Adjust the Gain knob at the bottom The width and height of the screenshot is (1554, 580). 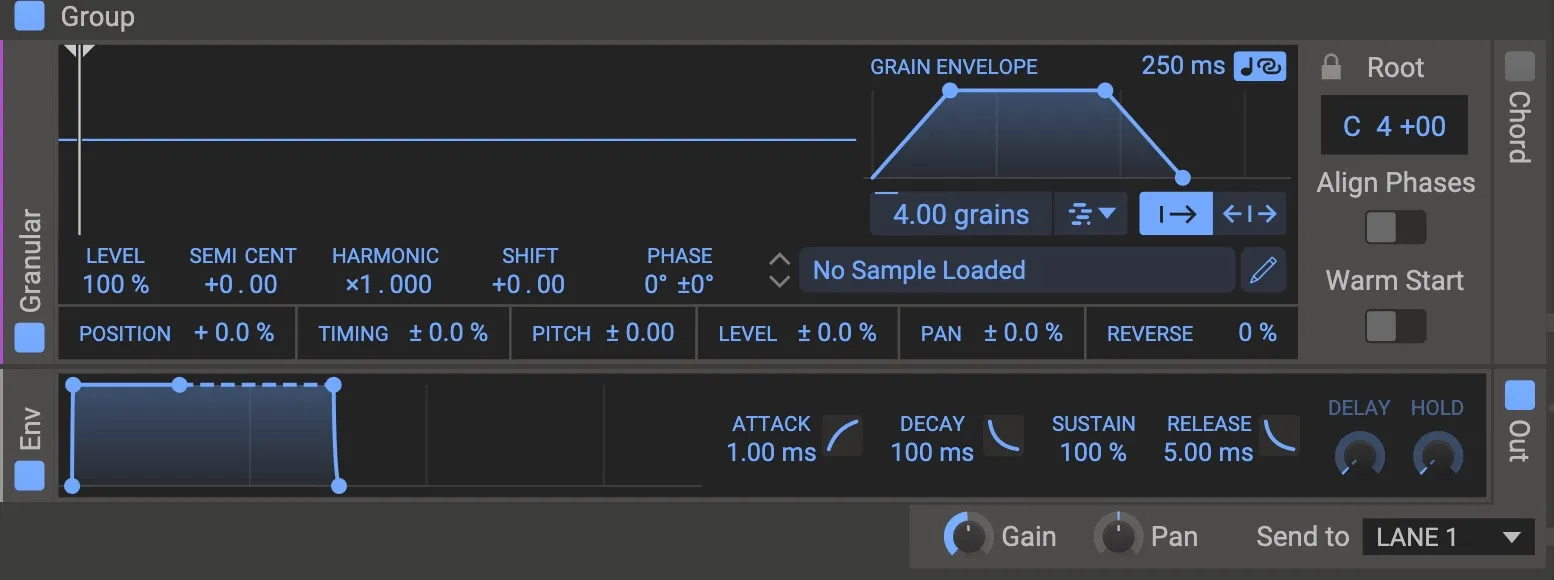pos(966,536)
